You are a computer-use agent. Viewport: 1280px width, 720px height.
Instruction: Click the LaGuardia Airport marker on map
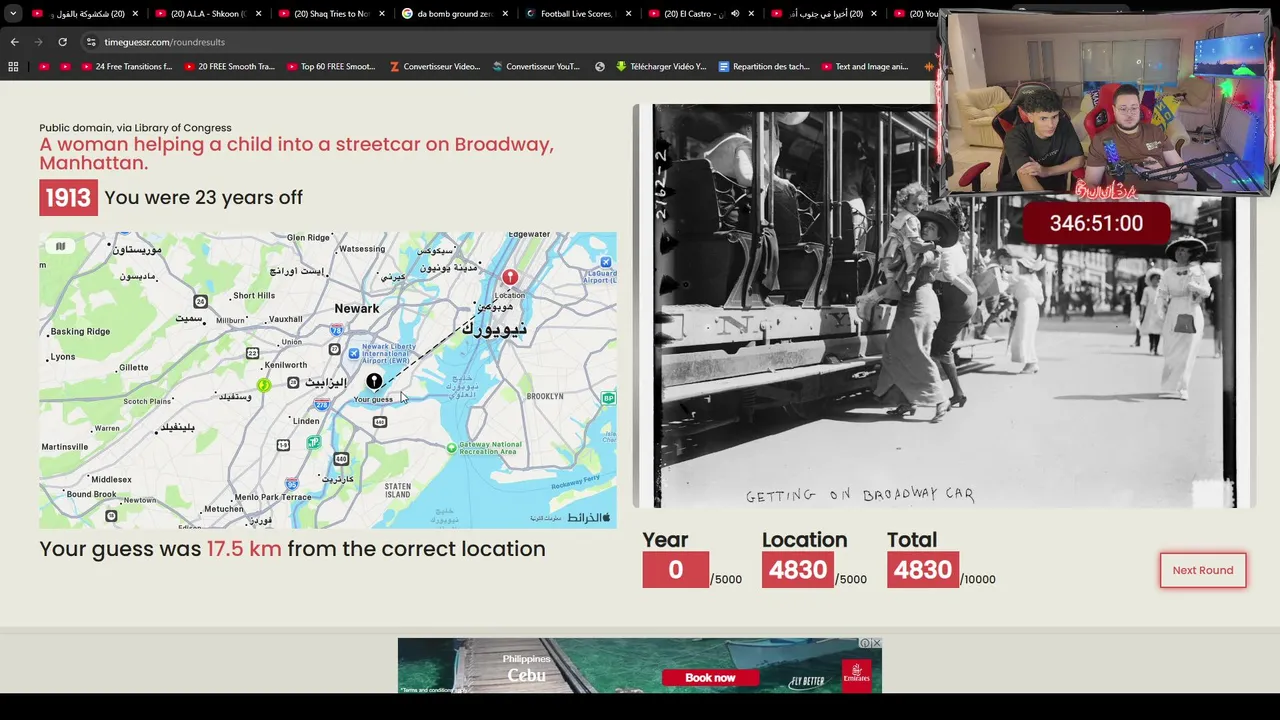(x=605, y=262)
